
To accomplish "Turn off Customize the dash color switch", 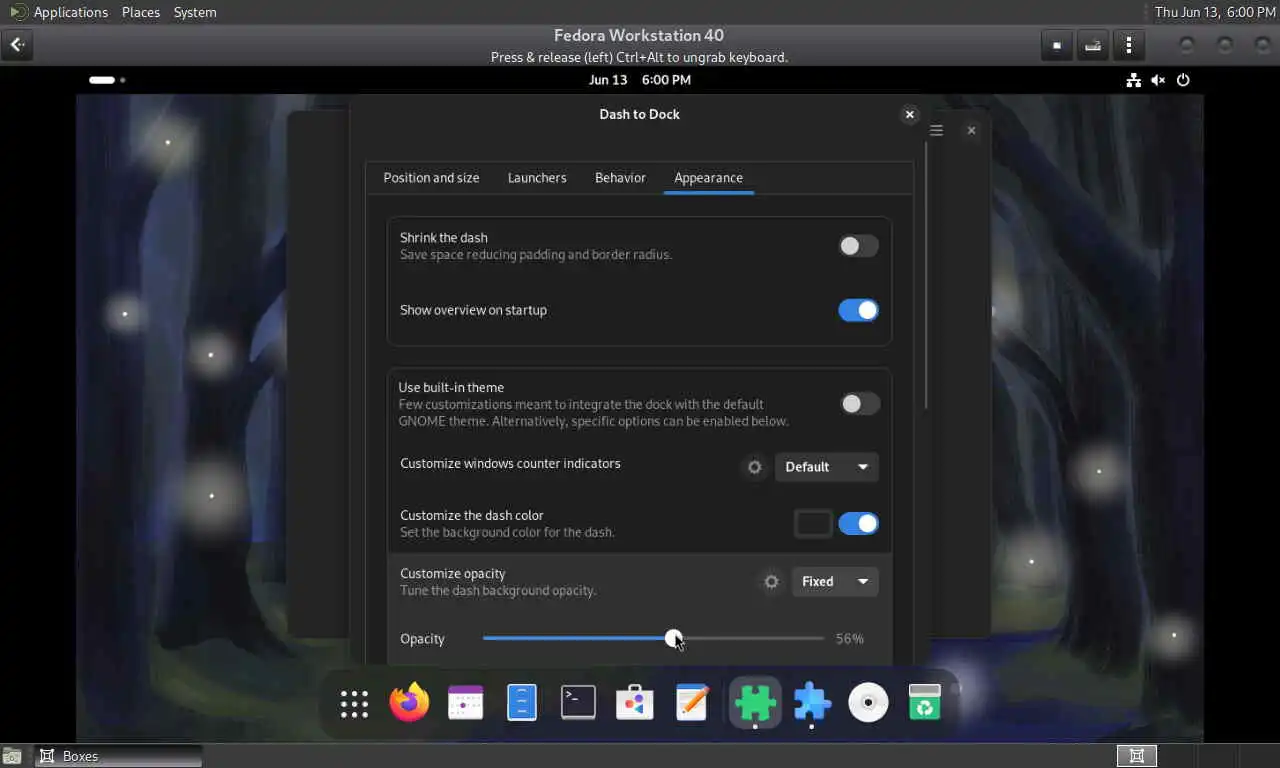I will pyautogui.click(x=858, y=523).
